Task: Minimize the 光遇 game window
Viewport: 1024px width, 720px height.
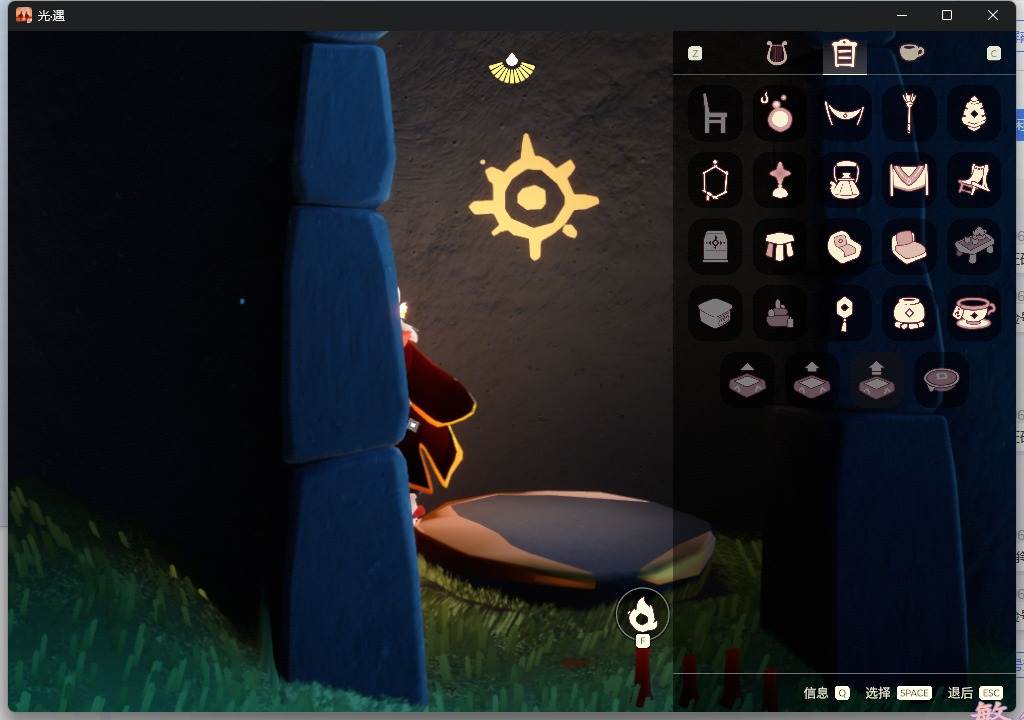Action: tap(902, 15)
